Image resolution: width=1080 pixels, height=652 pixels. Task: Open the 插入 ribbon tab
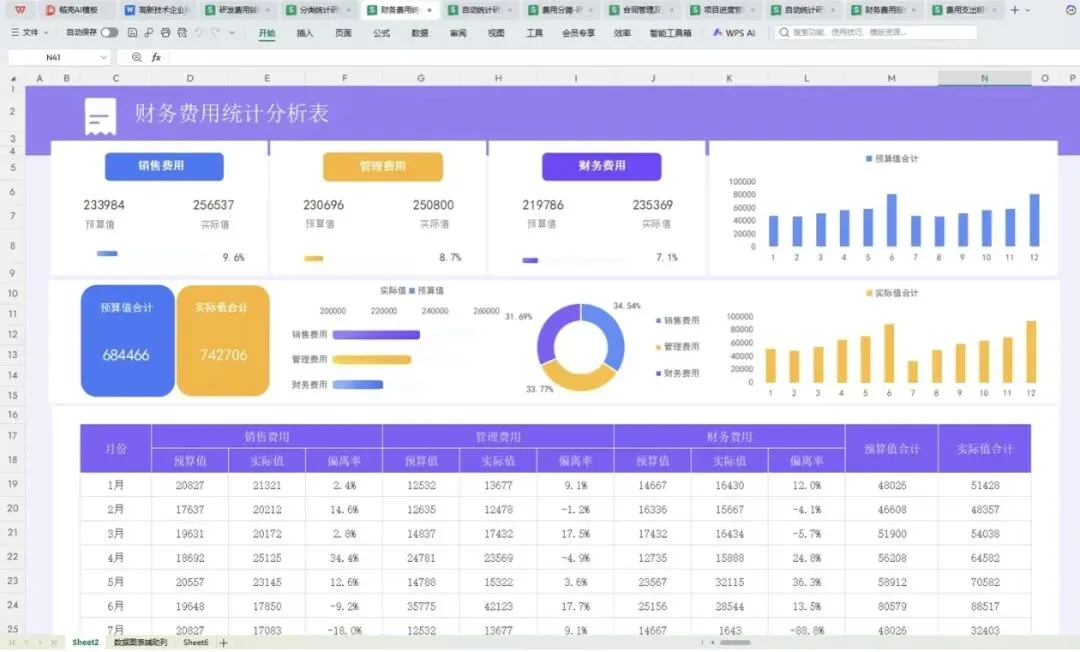pos(304,33)
